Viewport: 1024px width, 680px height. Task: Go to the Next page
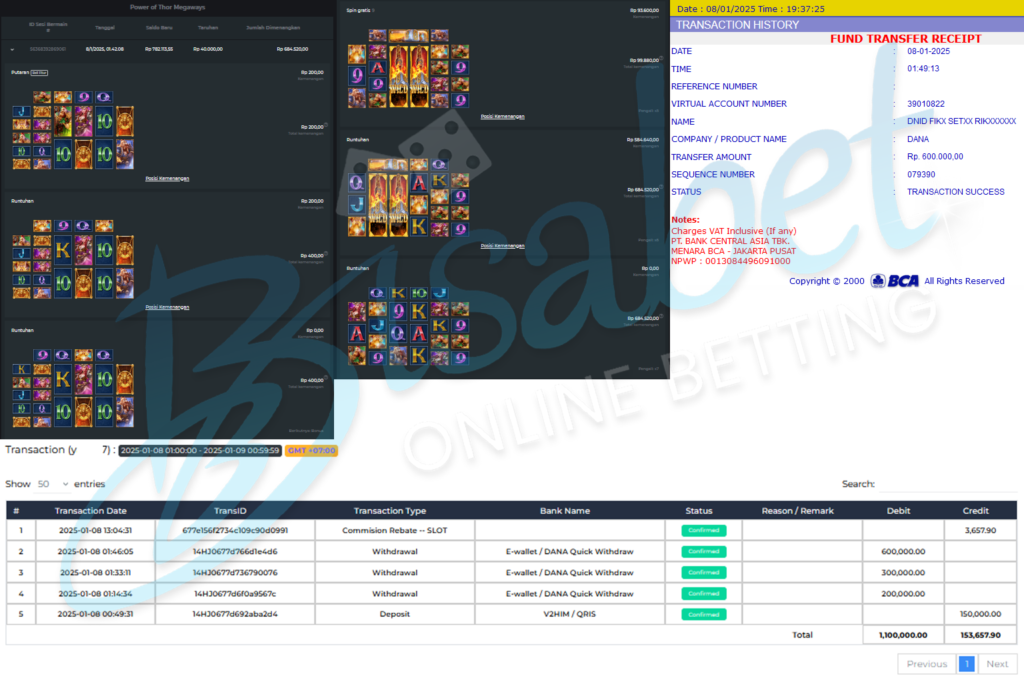(x=997, y=664)
